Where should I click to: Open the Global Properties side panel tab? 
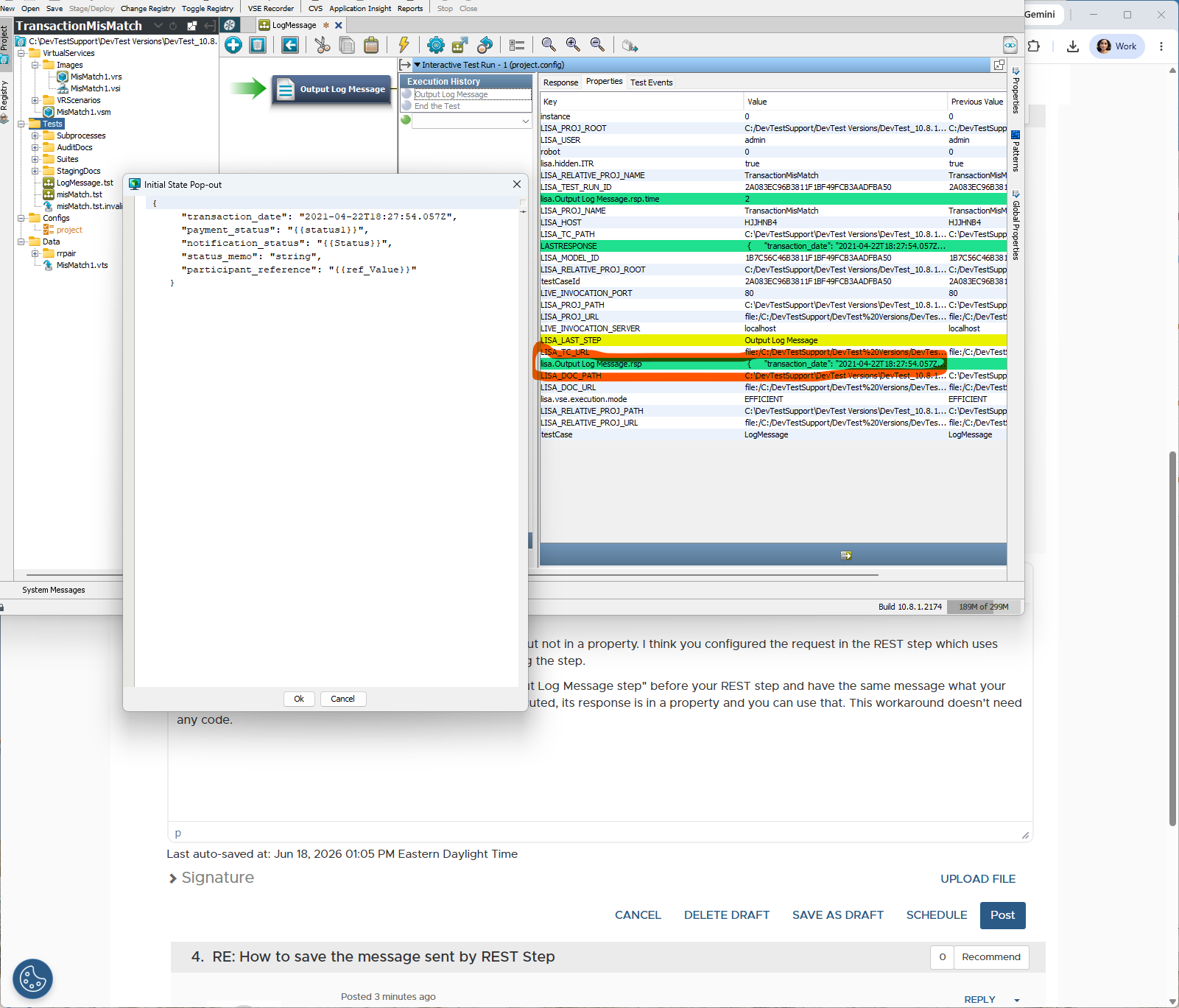click(x=1016, y=225)
